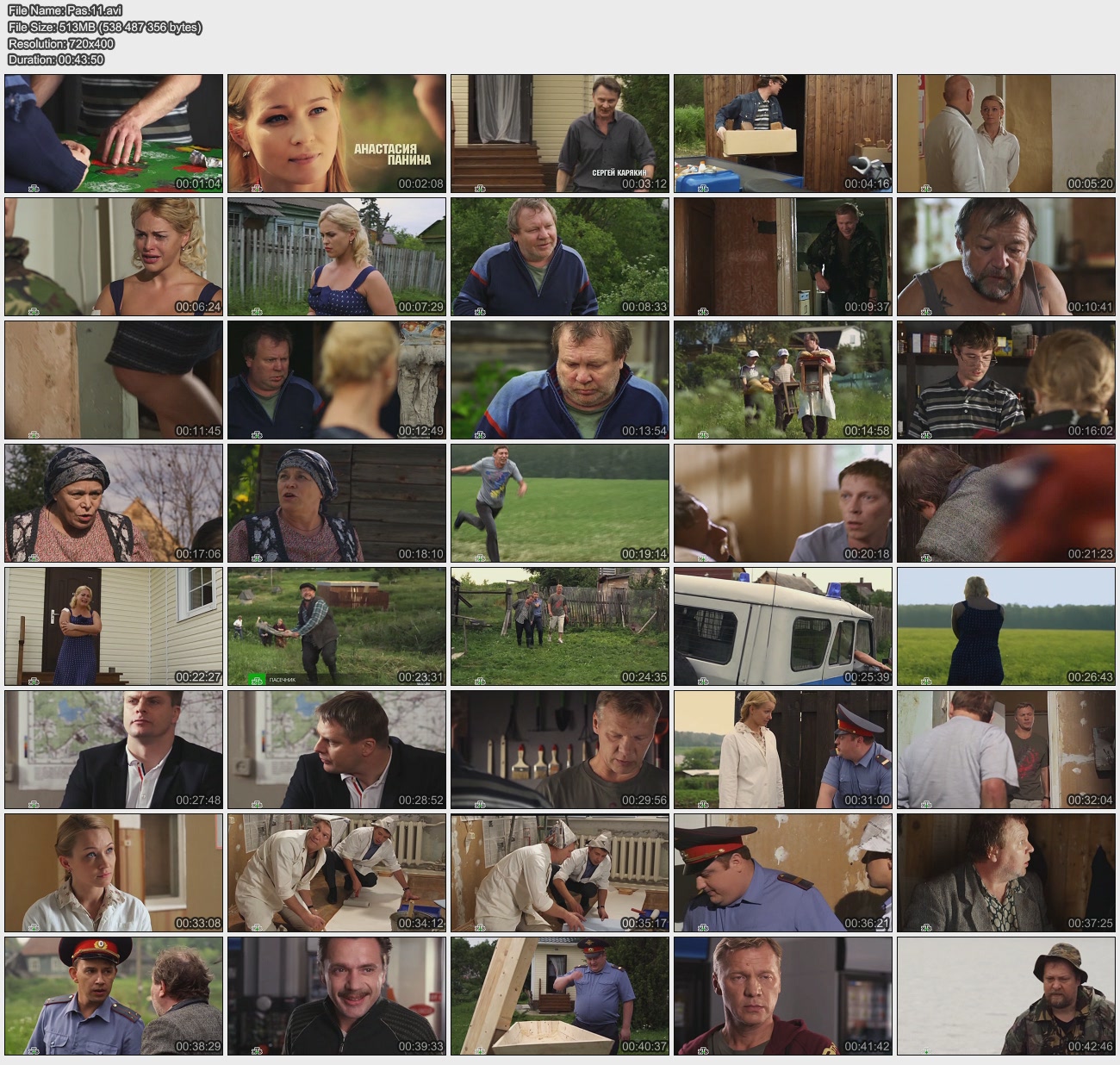1120x1065 pixels.
Task: Click the police van thumbnail at 00:25:39
Action: (783, 626)
